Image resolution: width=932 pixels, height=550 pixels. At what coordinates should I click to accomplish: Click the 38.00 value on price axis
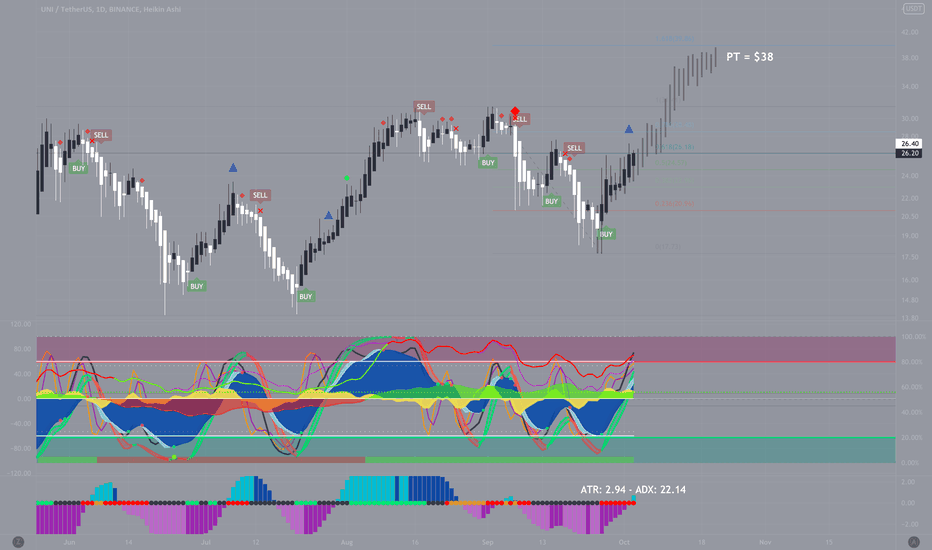point(910,58)
